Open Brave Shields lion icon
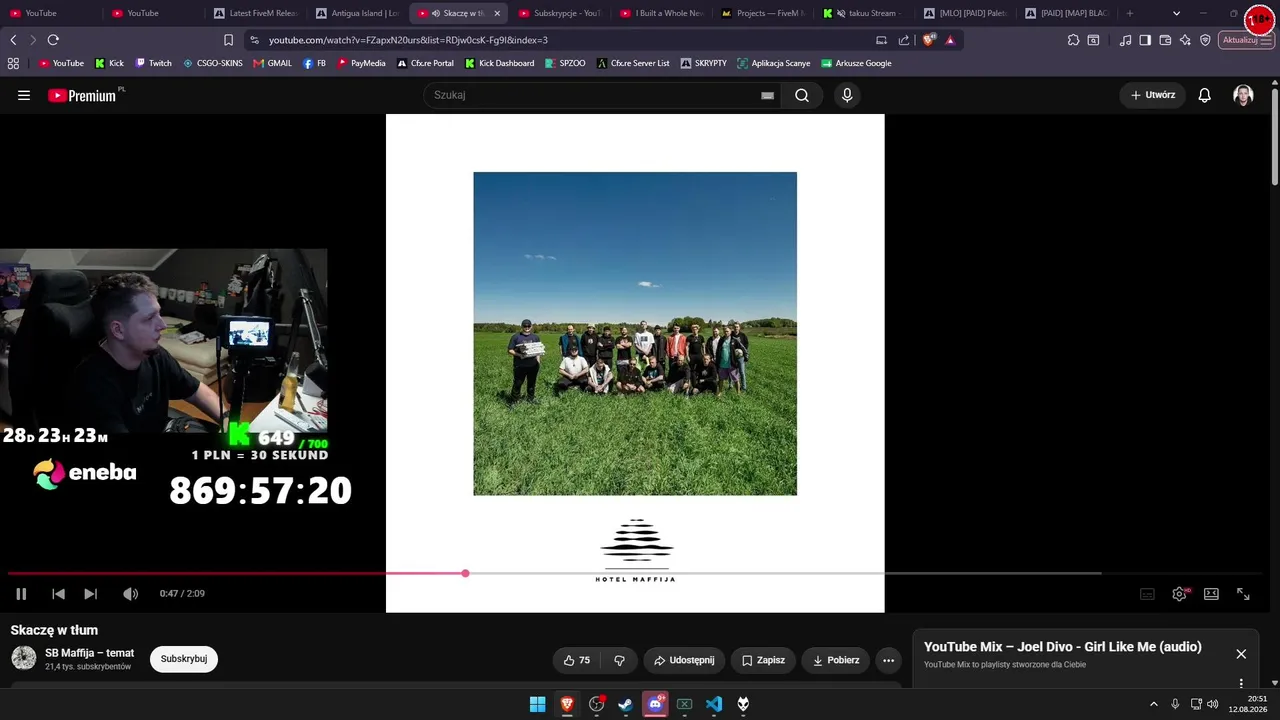The width and height of the screenshot is (1280, 720). click(x=929, y=40)
